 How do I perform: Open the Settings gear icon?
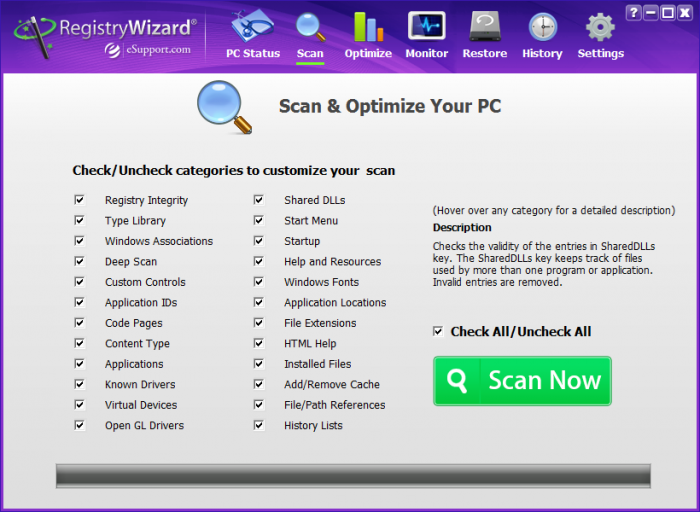pyautogui.click(x=600, y=27)
